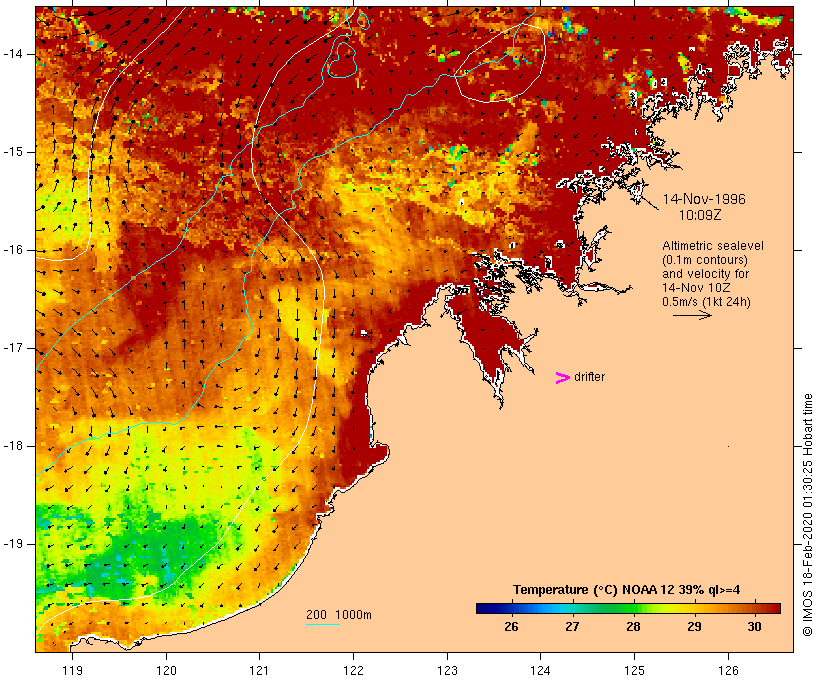This screenshot has width=820, height=680.
Task: Click the dark blue end of color bar
Action: pyautogui.click(x=482, y=608)
